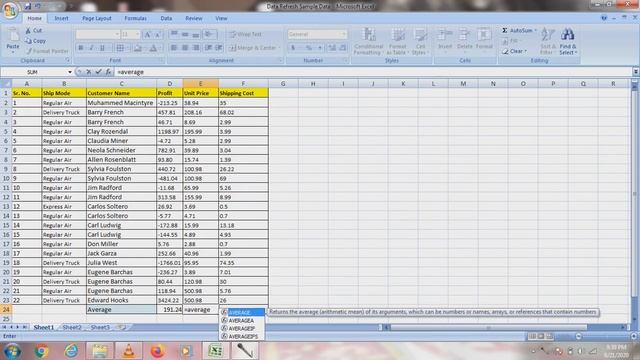This screenshot has height=360, width=640.
Task: Expand the font size dropdown
Action: pos(138,34)
